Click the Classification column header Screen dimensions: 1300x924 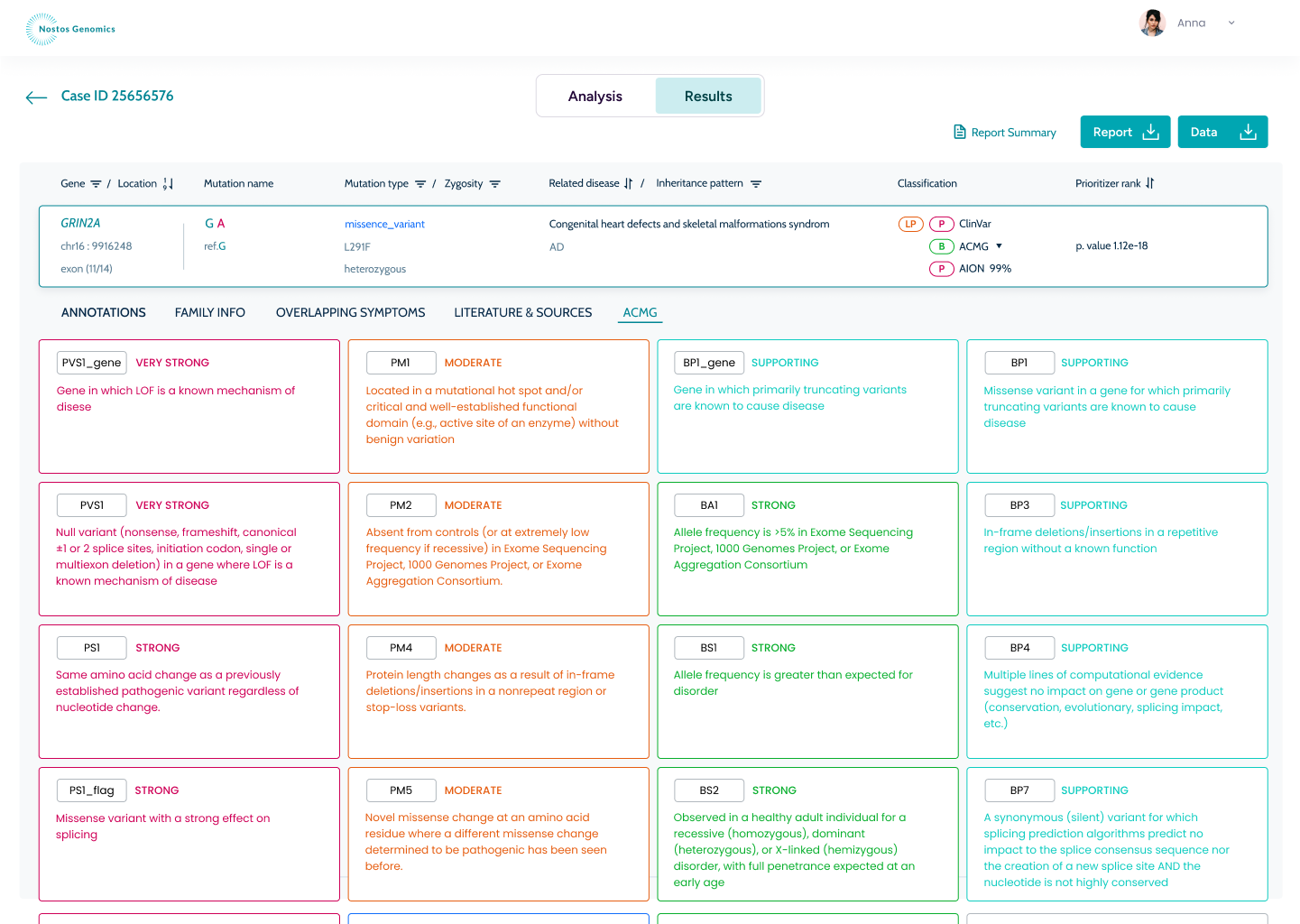[927, 183]
